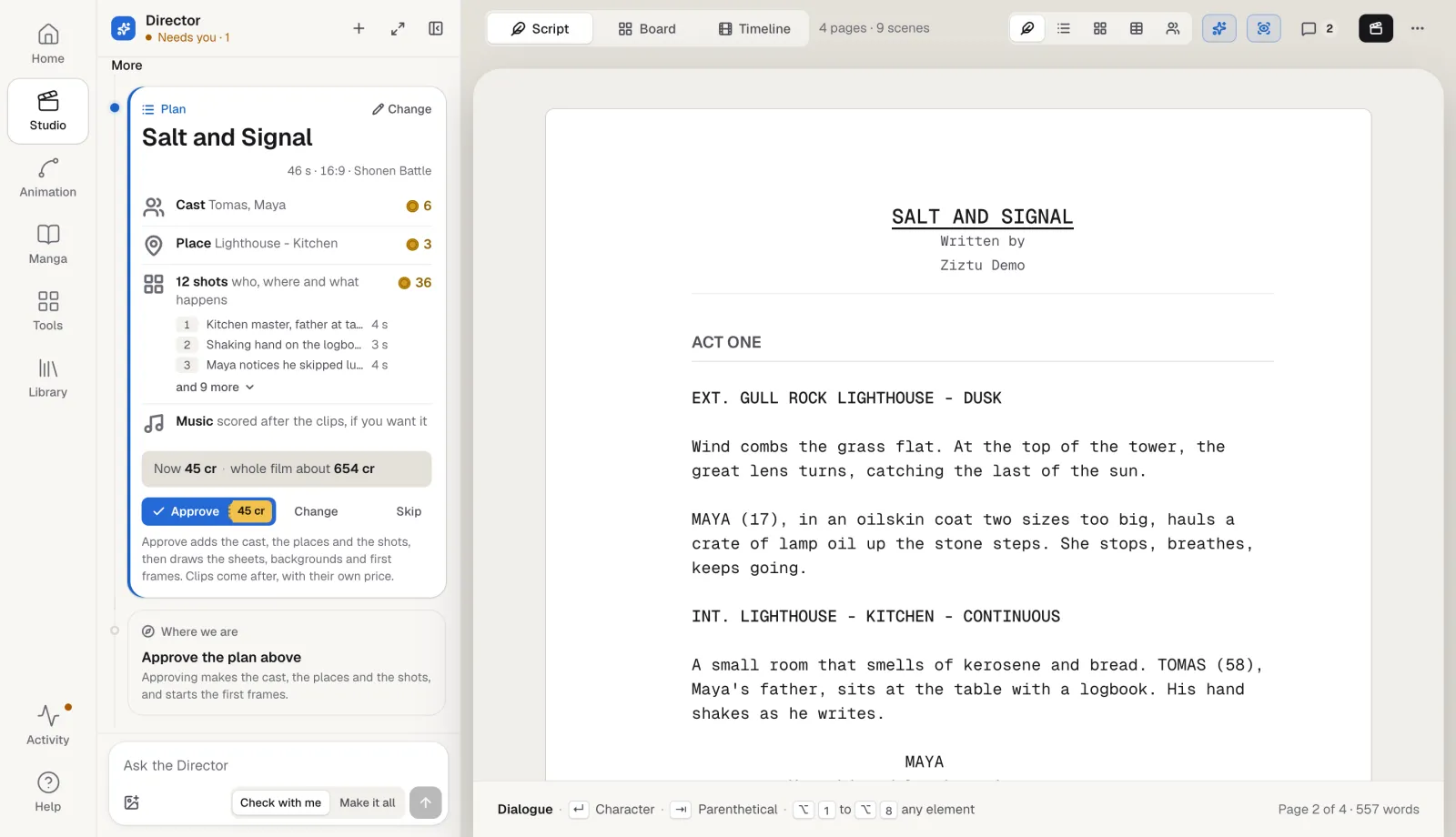The height and width of the screenshot is (837, 1456).
Task: Click Change at the top of the plan card
Action: tap(401, 109)
